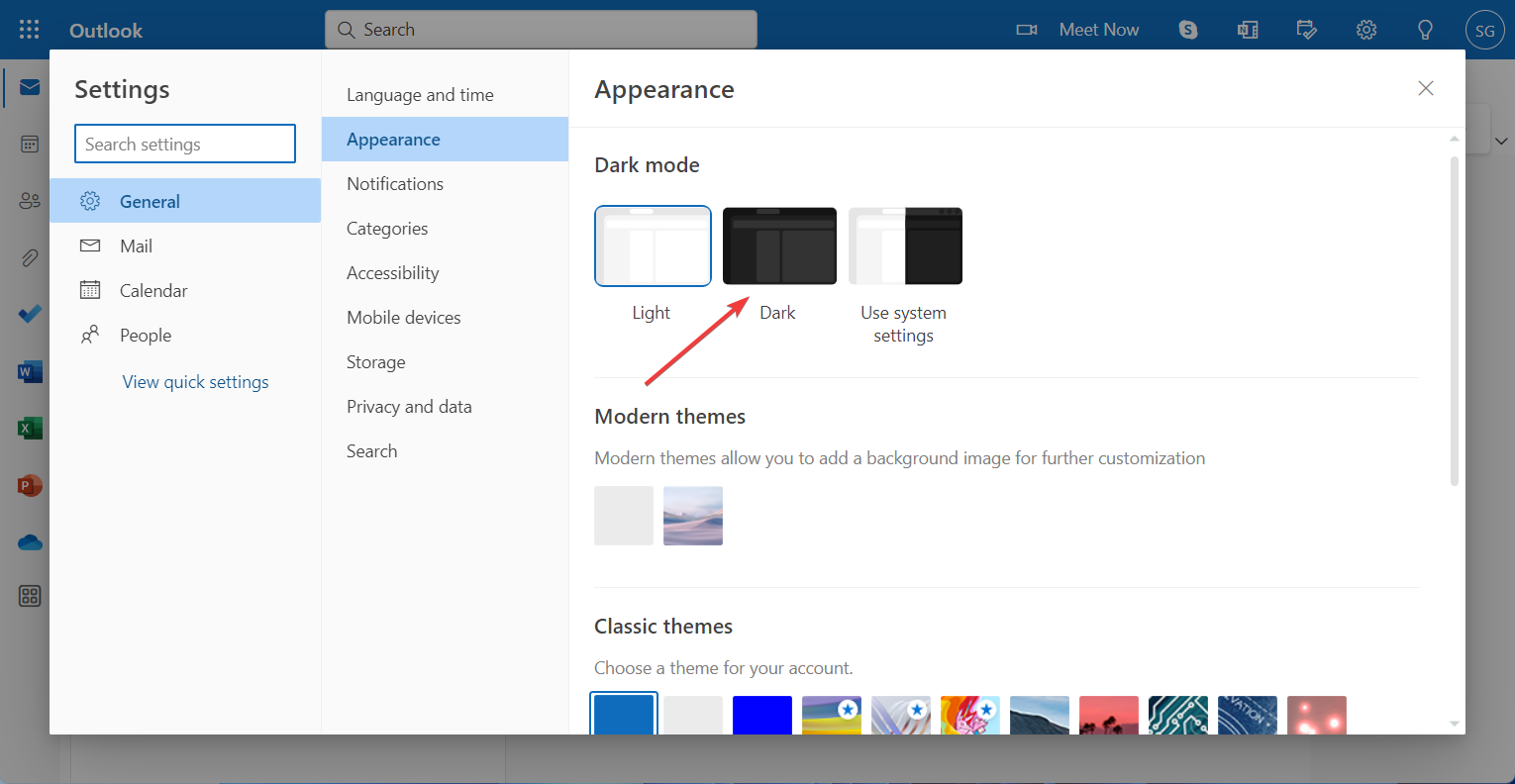
Task: Open OneDrive cloud icon
Action: pos(30,542)
